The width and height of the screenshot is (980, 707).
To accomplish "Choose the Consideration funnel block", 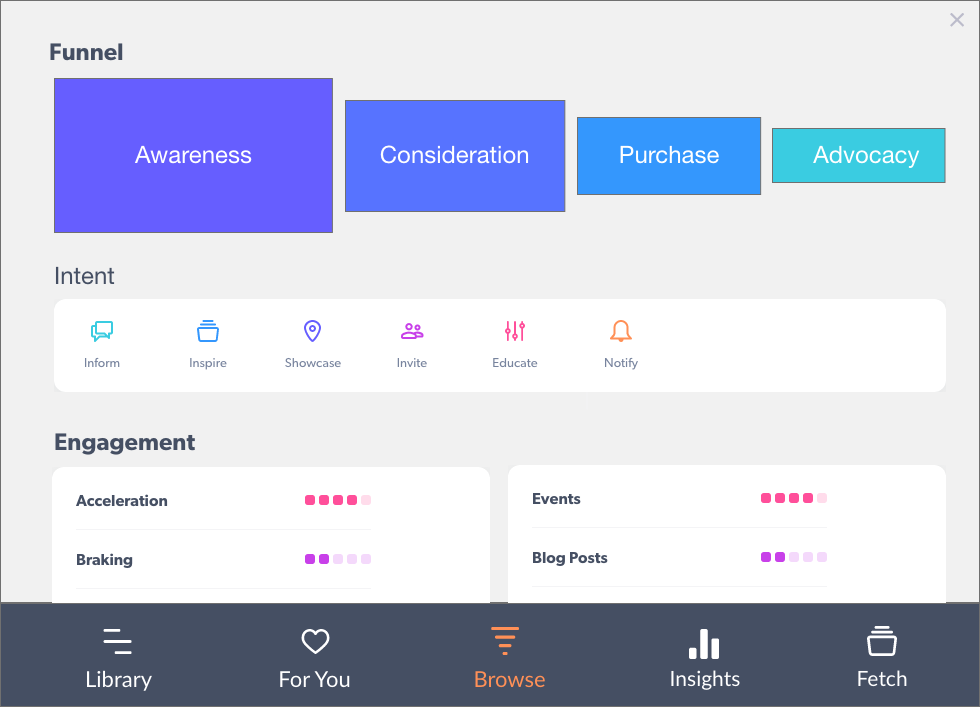I will coord(455,155).
